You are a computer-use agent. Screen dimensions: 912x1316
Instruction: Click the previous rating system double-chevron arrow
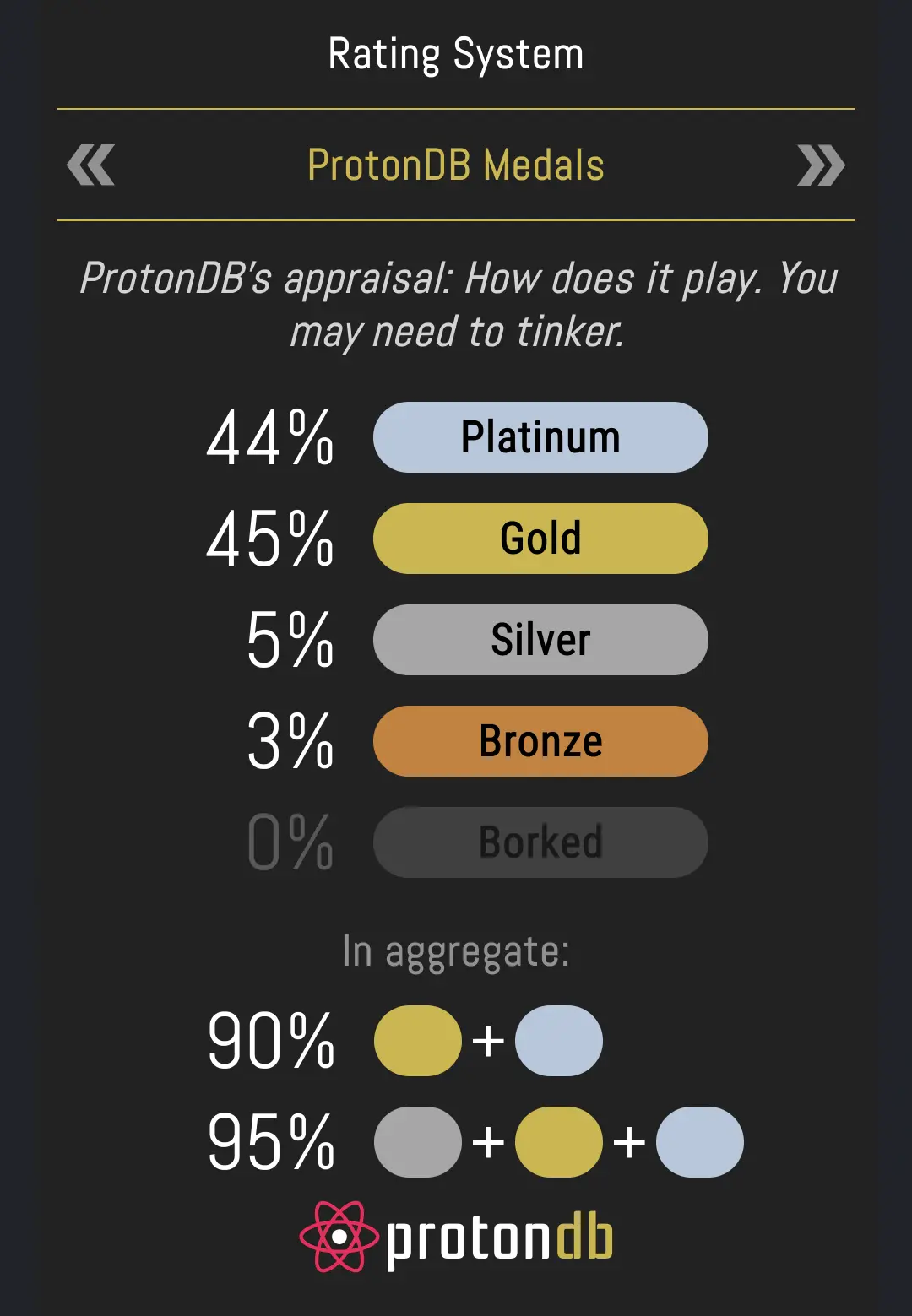pyautogui.click(x=91, y=165)
